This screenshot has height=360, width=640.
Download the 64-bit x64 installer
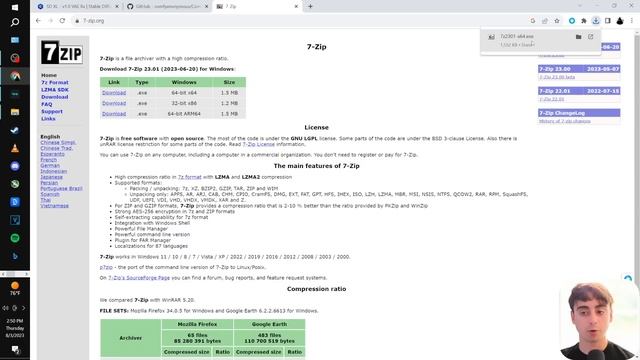114,93
